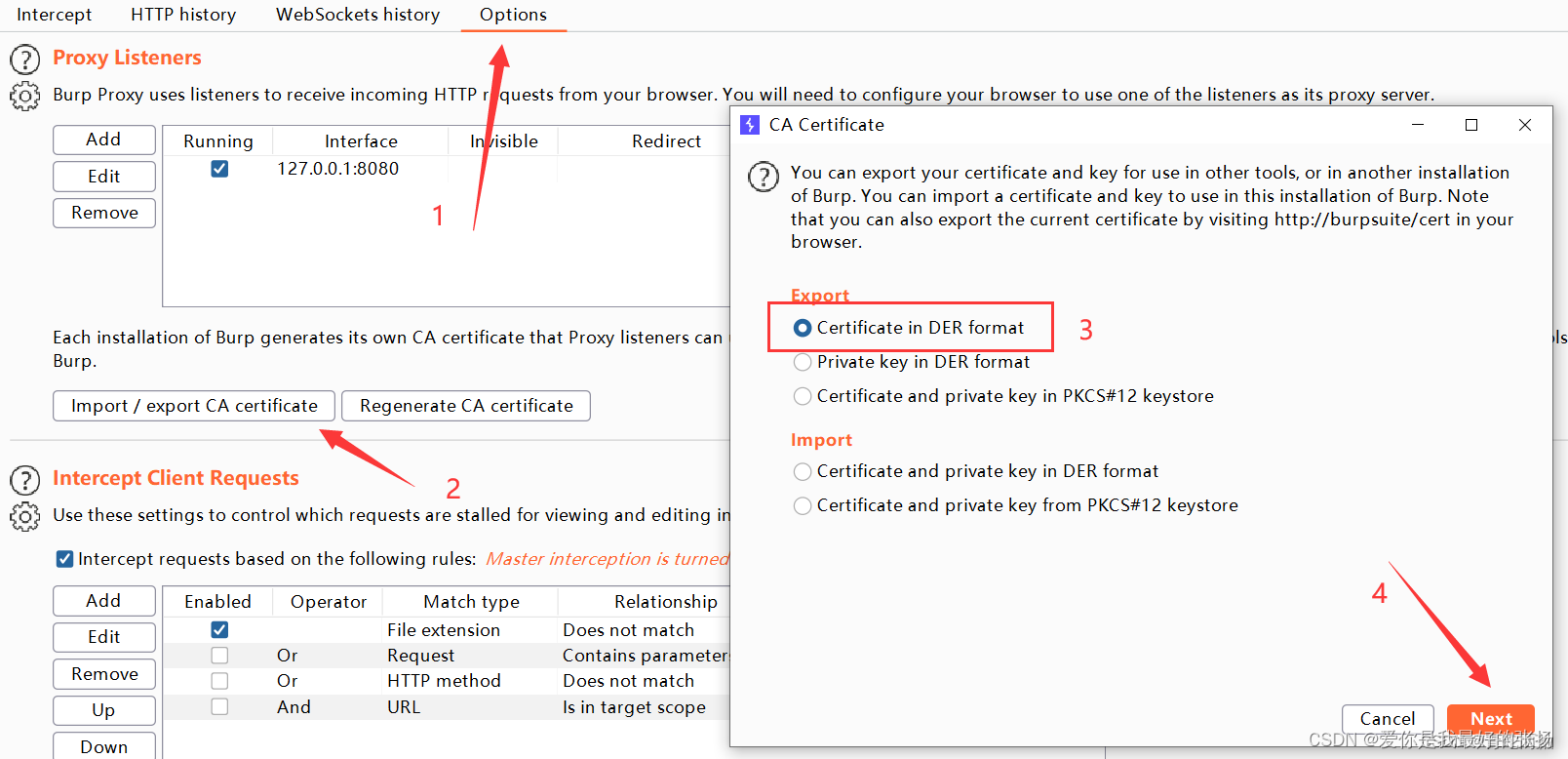
Task: Click Edit in Proxy Listeners
Action: [104, 177]
